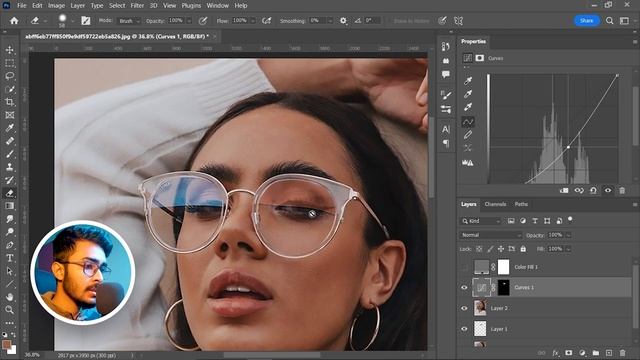Viewport: 640px width, 360px height.
Task: Show the Color Fill 1 layer
Action: pos(464,267)
